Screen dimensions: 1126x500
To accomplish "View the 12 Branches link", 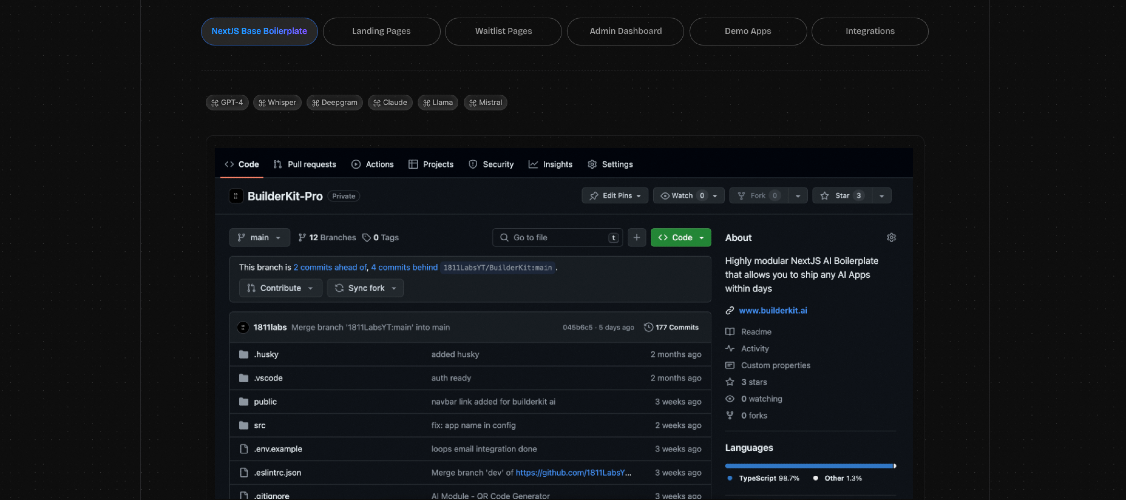I will 327,238.
